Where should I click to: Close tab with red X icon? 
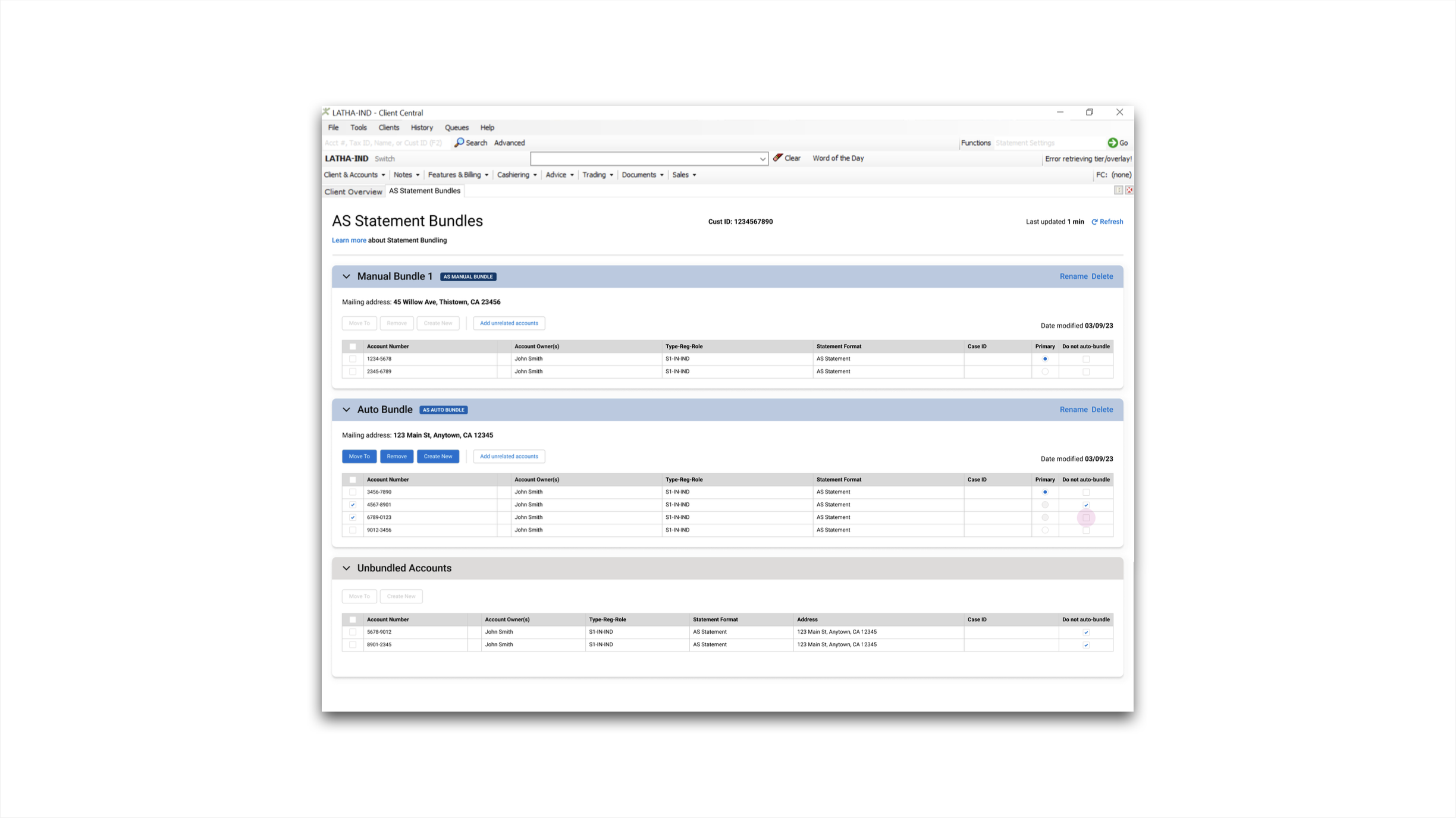click(x=1129, y=190)
